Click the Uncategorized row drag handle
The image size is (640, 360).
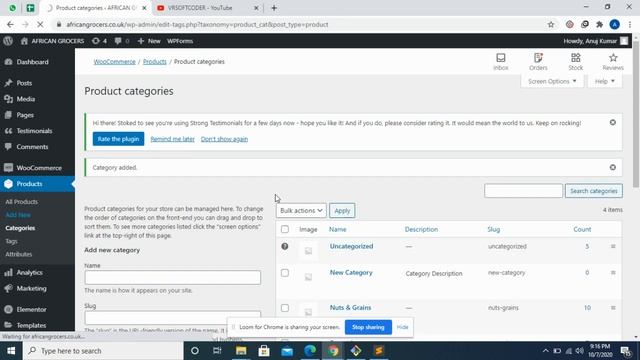(613, 246)
